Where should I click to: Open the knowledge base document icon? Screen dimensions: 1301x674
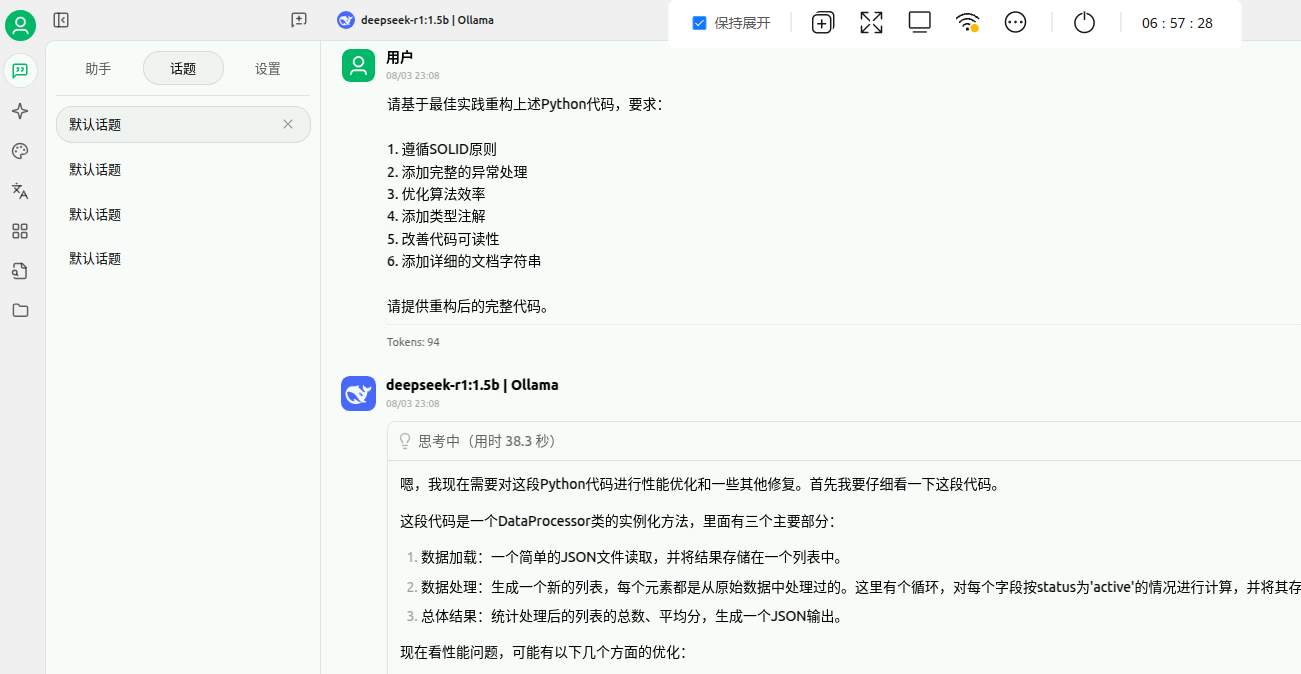click(x=20, y=271)
